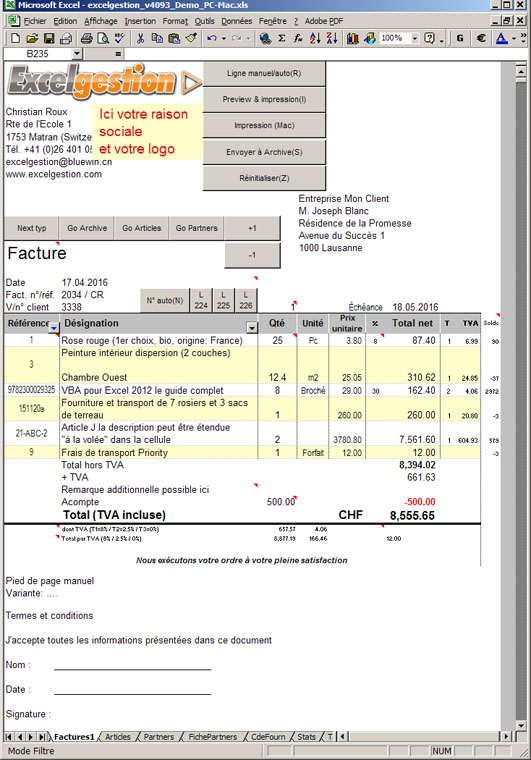
Task: Open the Adobe PDF menu
Action: pyautogui.click(x=324, y=21)
